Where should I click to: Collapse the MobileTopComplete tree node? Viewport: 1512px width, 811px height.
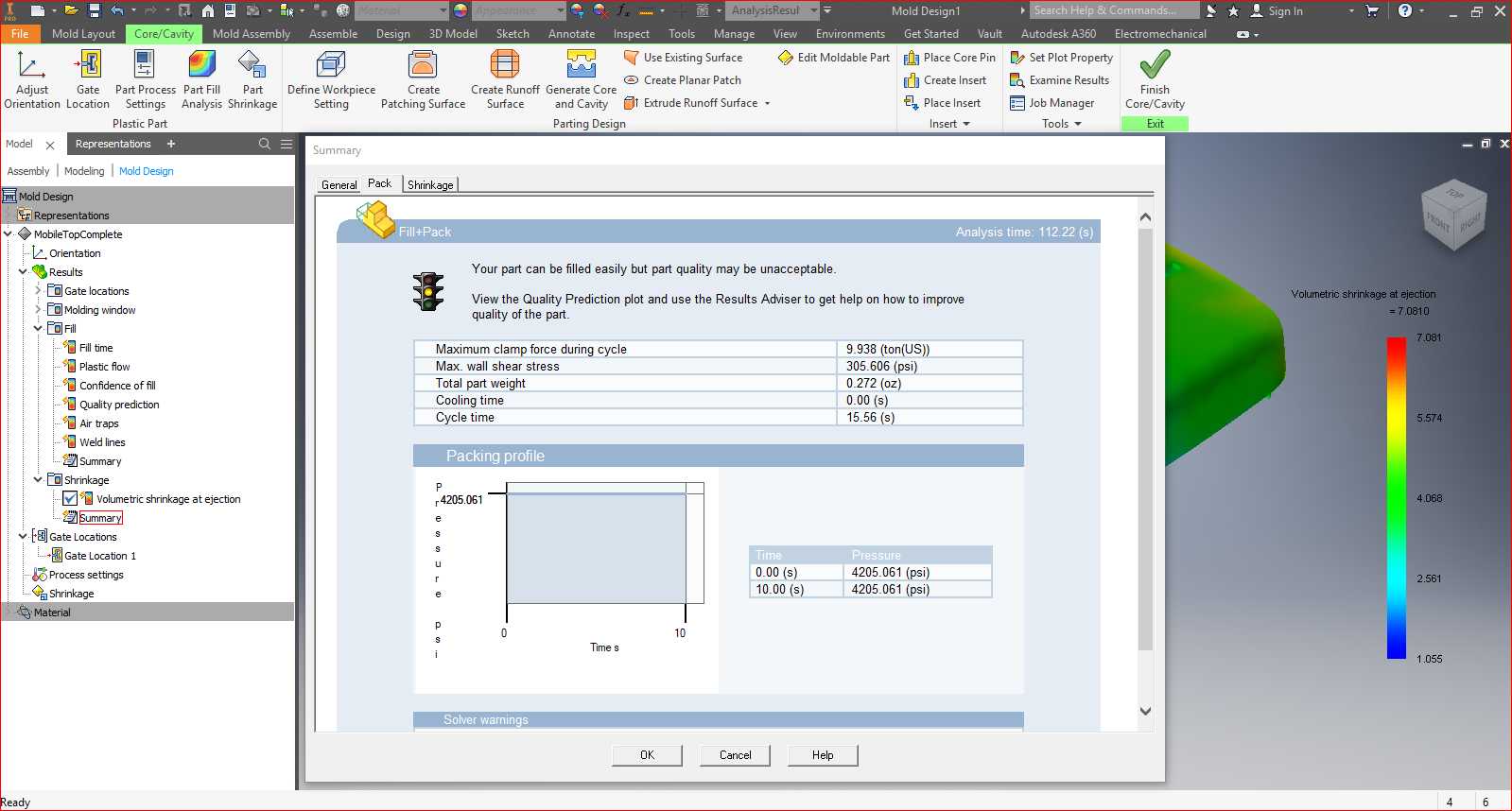click(9, 234)
